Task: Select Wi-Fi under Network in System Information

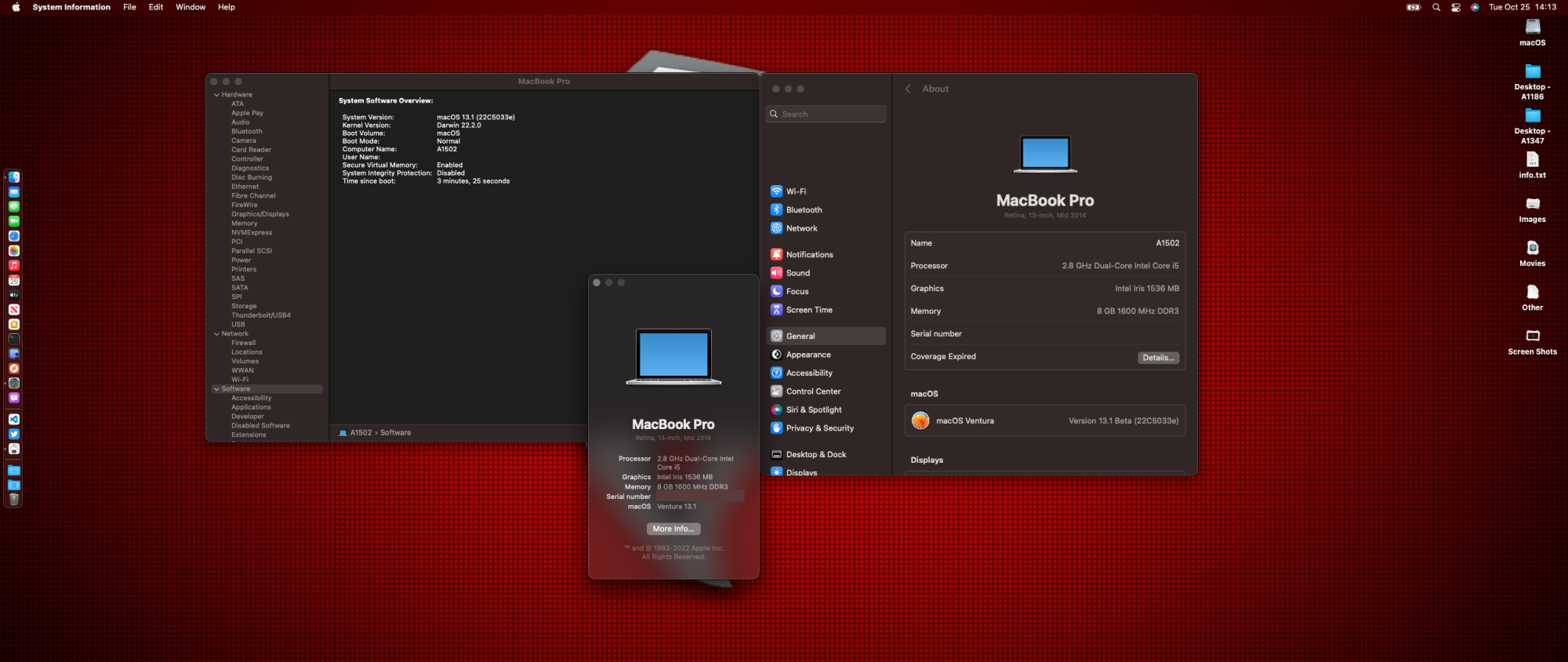Action: (x=240, y=380)
